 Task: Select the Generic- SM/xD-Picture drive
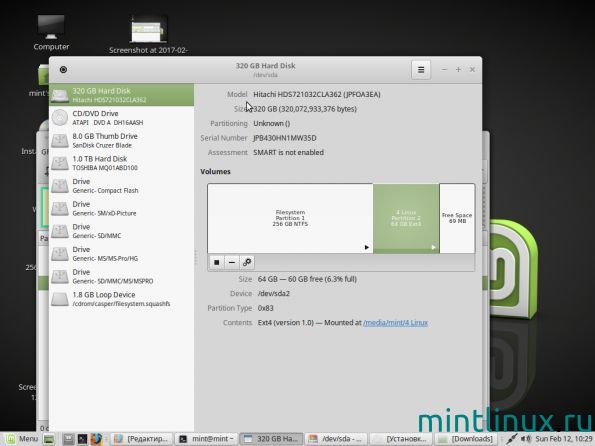[121, 208]
